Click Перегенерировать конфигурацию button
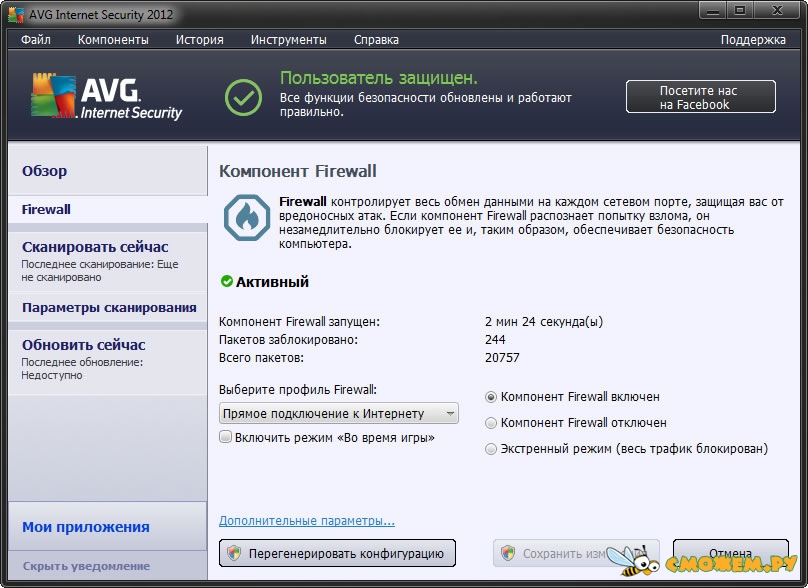The height and width of the screenshot is (588, 808). tap(338, 553)
